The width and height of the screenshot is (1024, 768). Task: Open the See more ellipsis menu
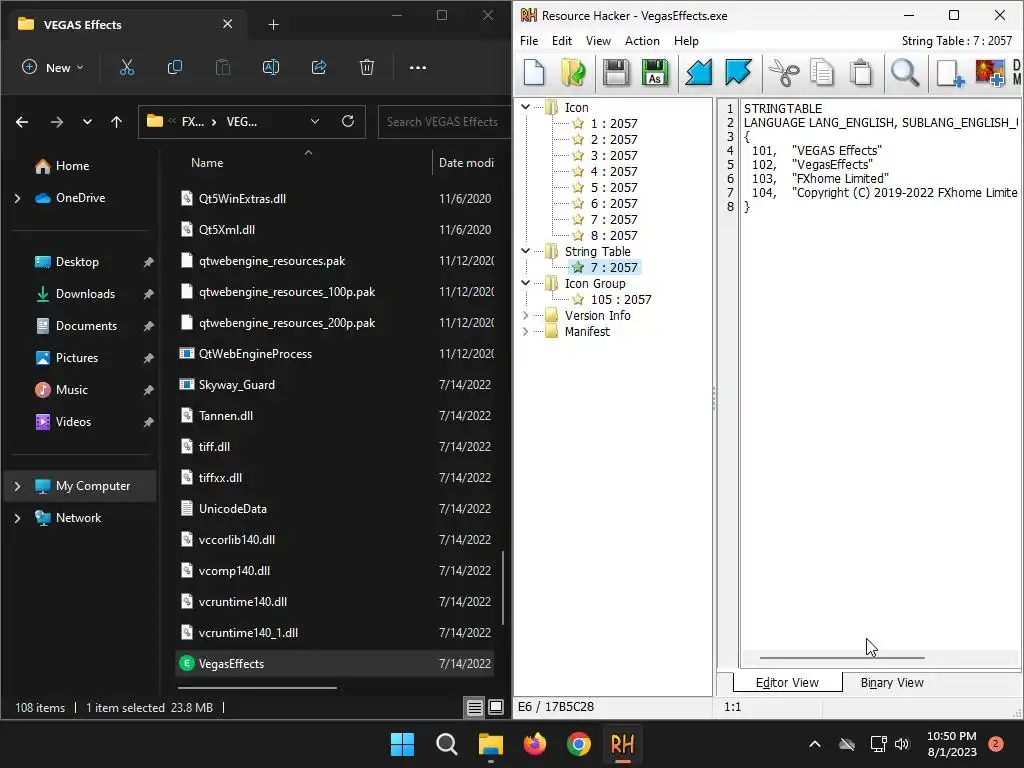click(x=417, y=67)
